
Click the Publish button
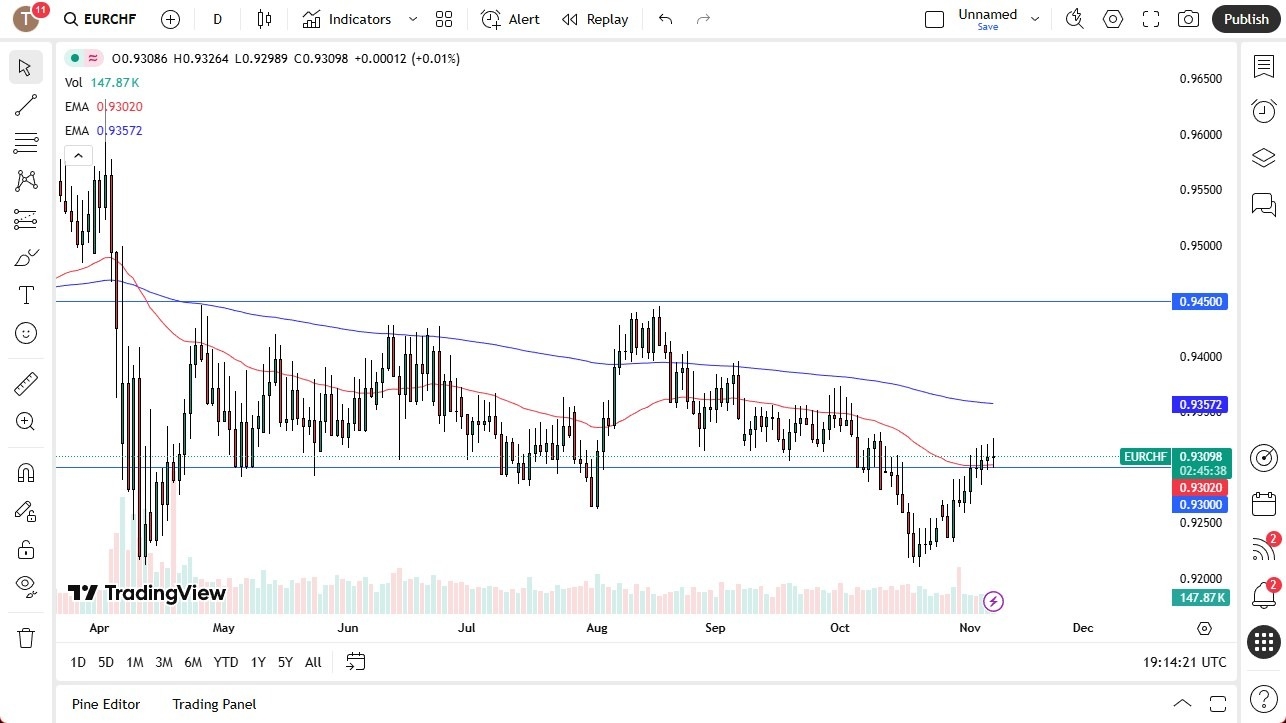pos(1245,18)
